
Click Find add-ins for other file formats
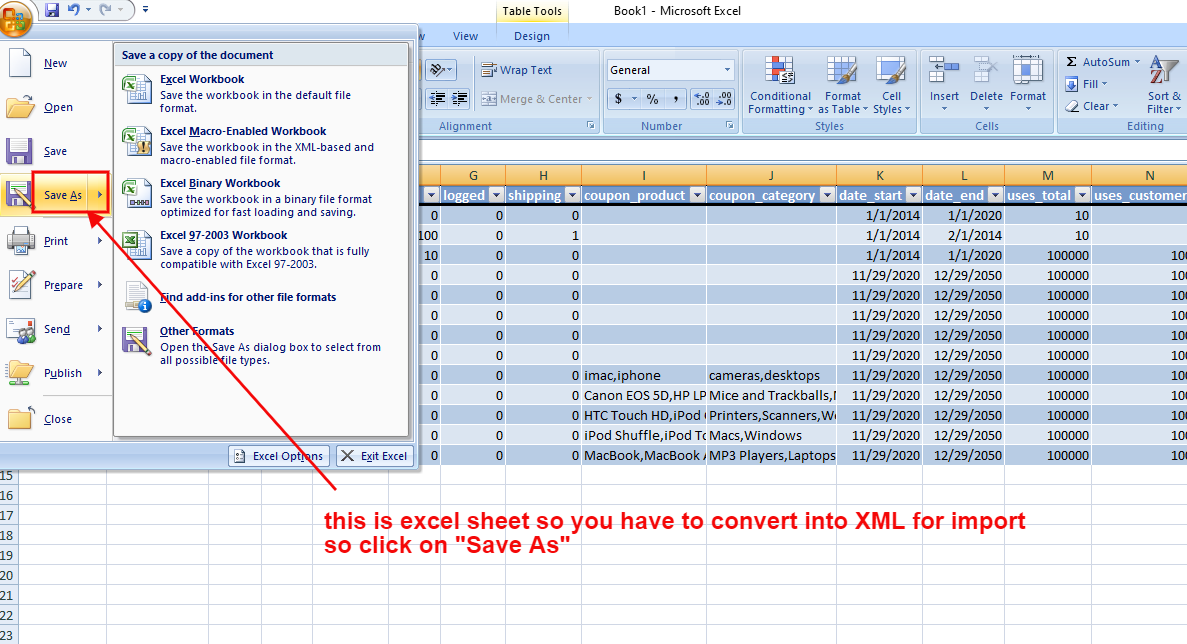pyautogui.click(x=261, y=297)
